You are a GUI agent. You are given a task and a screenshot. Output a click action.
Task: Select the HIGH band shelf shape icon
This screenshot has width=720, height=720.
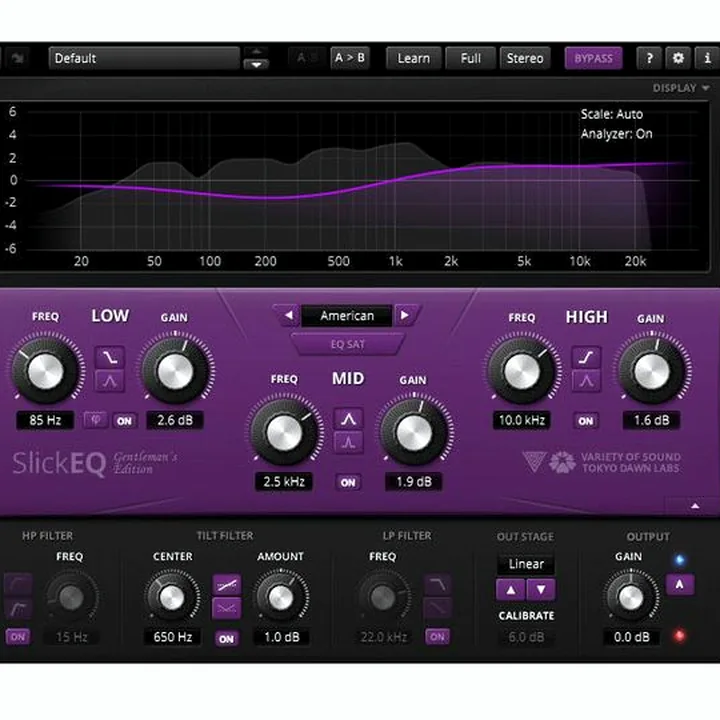(586, 357)
